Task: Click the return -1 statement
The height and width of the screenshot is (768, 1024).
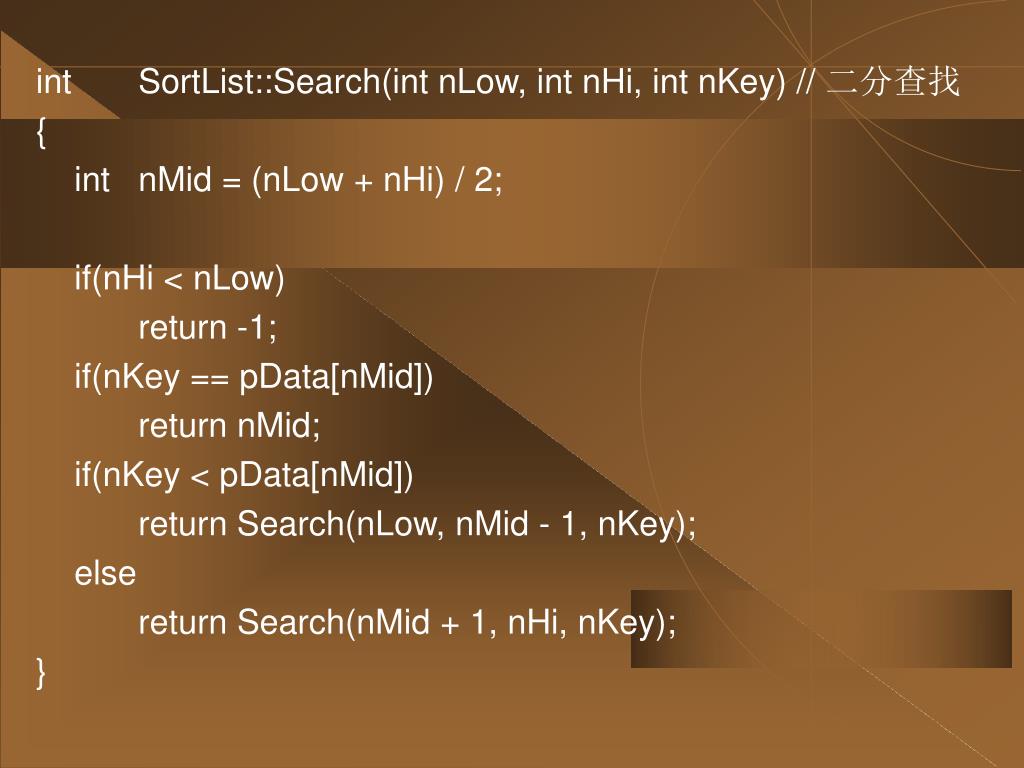Action: (x=208, y=327)
